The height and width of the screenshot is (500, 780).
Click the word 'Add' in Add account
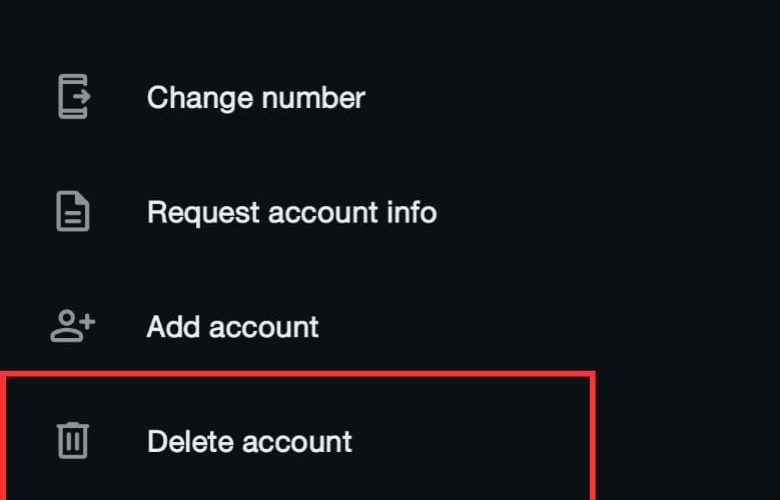[170, 327]
